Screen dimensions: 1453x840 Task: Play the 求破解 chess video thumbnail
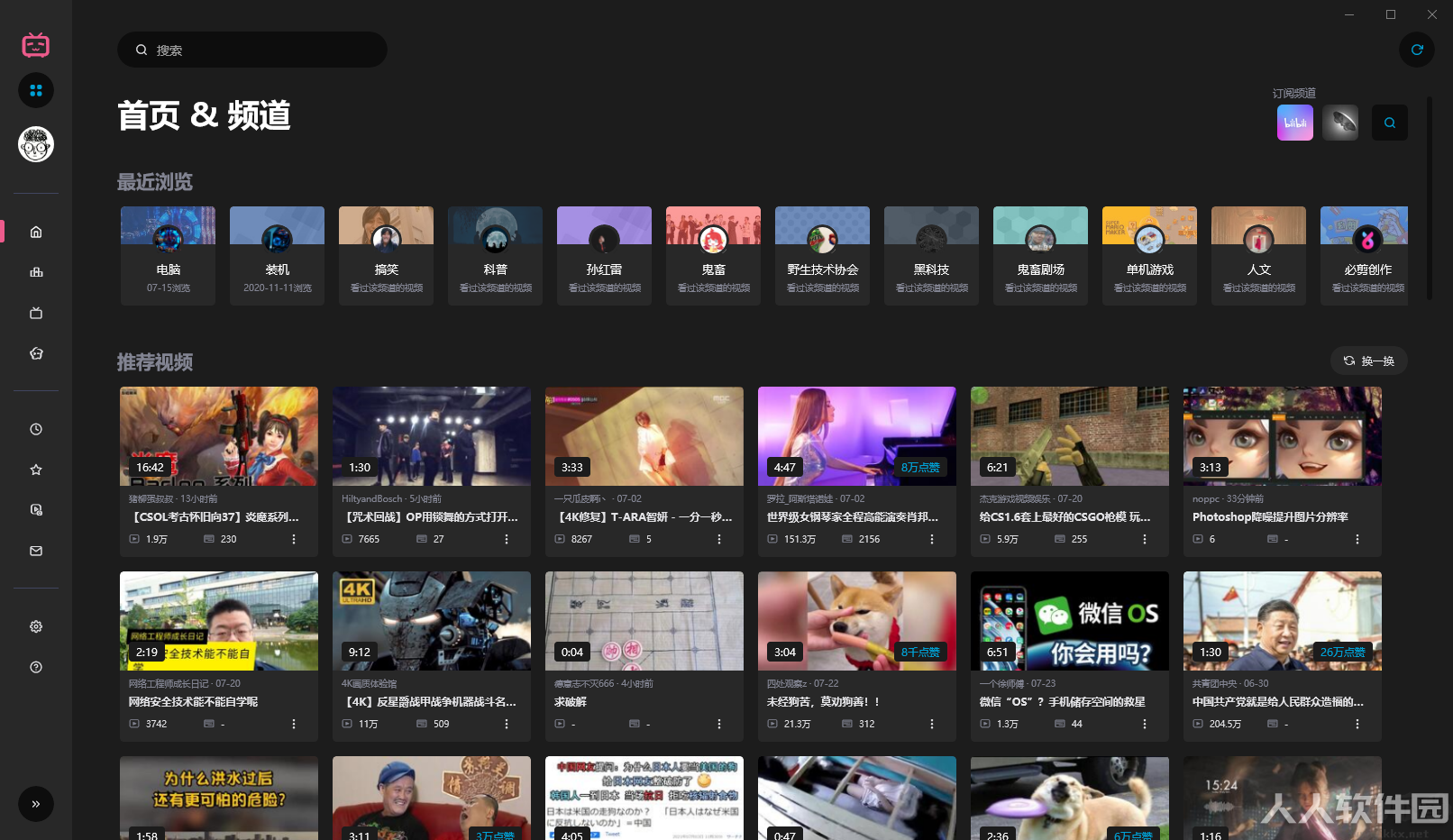tap(644, 621)
